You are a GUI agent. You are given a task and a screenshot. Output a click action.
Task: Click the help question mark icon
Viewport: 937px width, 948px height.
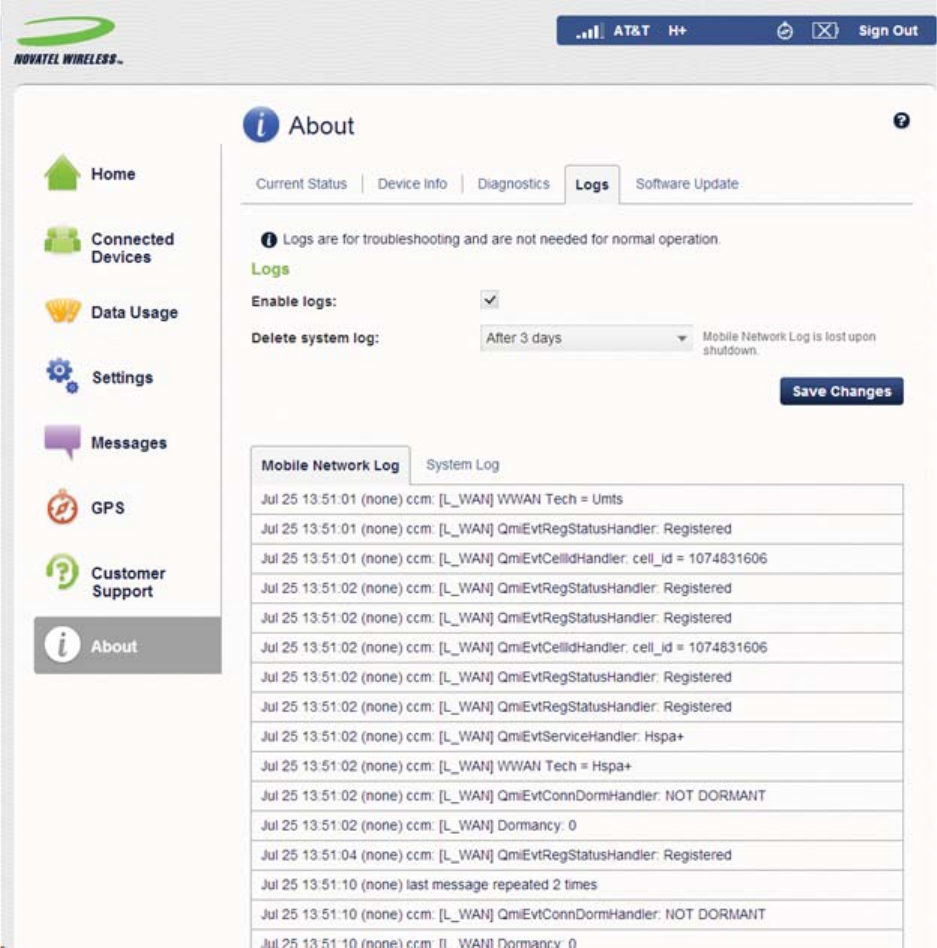click(x=901, y=120)
